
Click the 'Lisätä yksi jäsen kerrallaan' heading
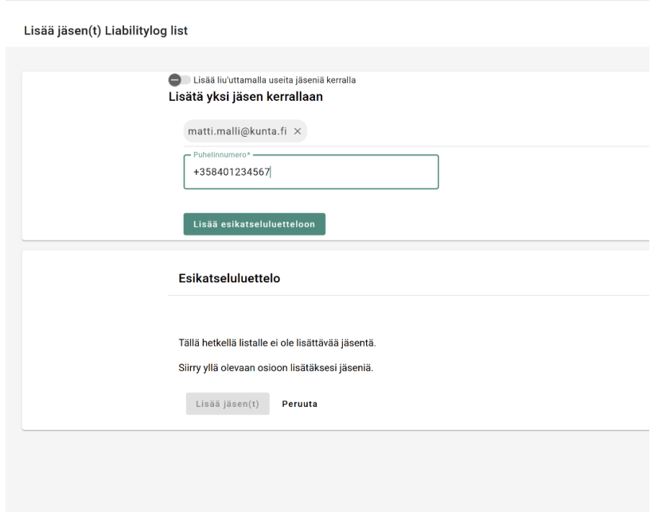[x=245, y=97]
